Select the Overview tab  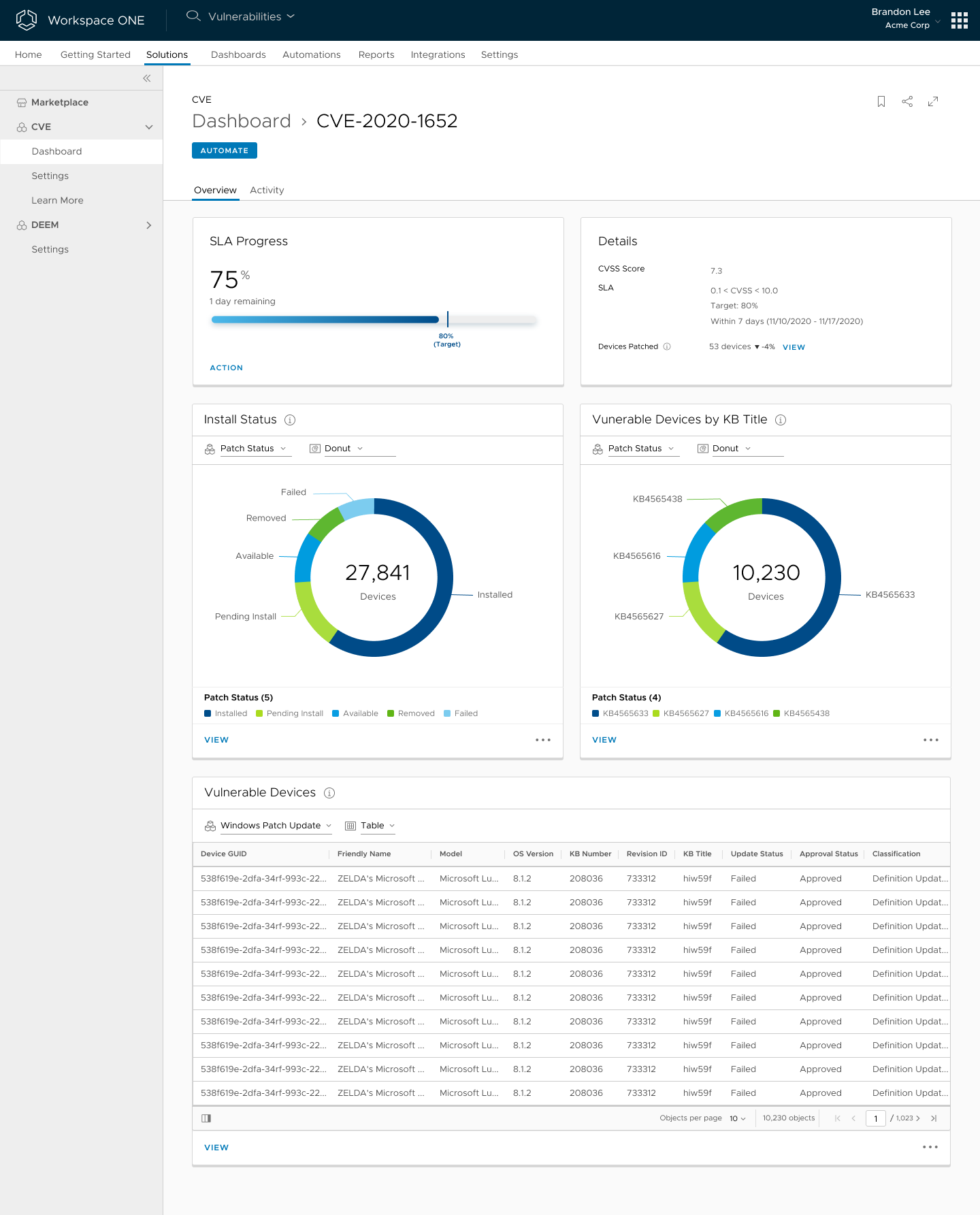pos(215,191)
